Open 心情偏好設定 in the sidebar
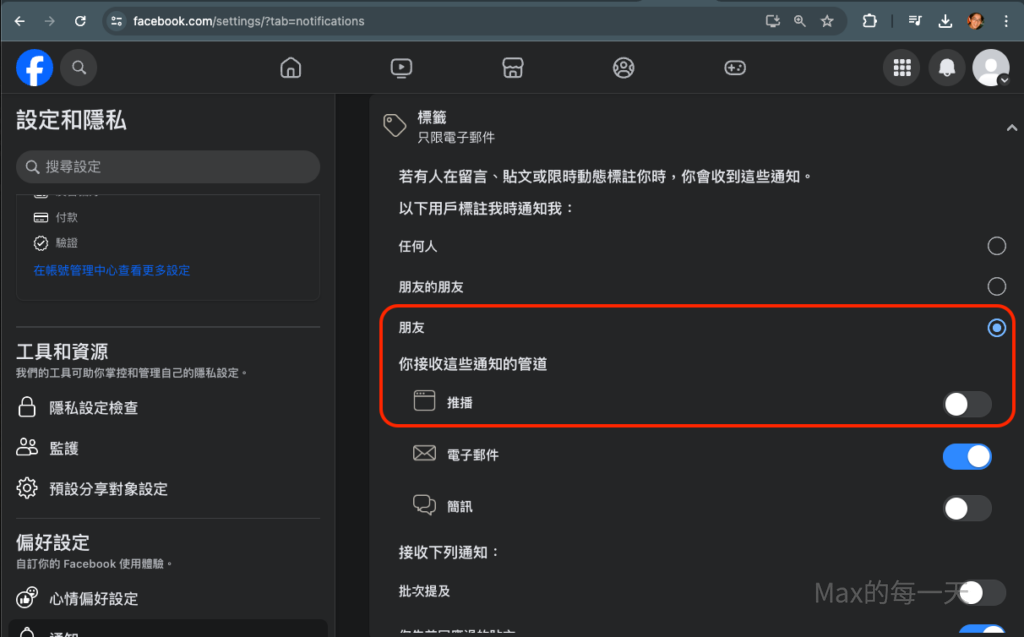The width and height of the screenshot is (1024, 637). coord(93,599)
